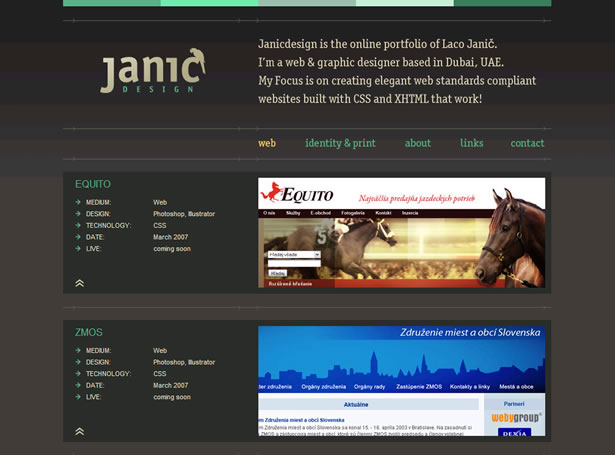Go to identity & print section

(x=340, y=143)
